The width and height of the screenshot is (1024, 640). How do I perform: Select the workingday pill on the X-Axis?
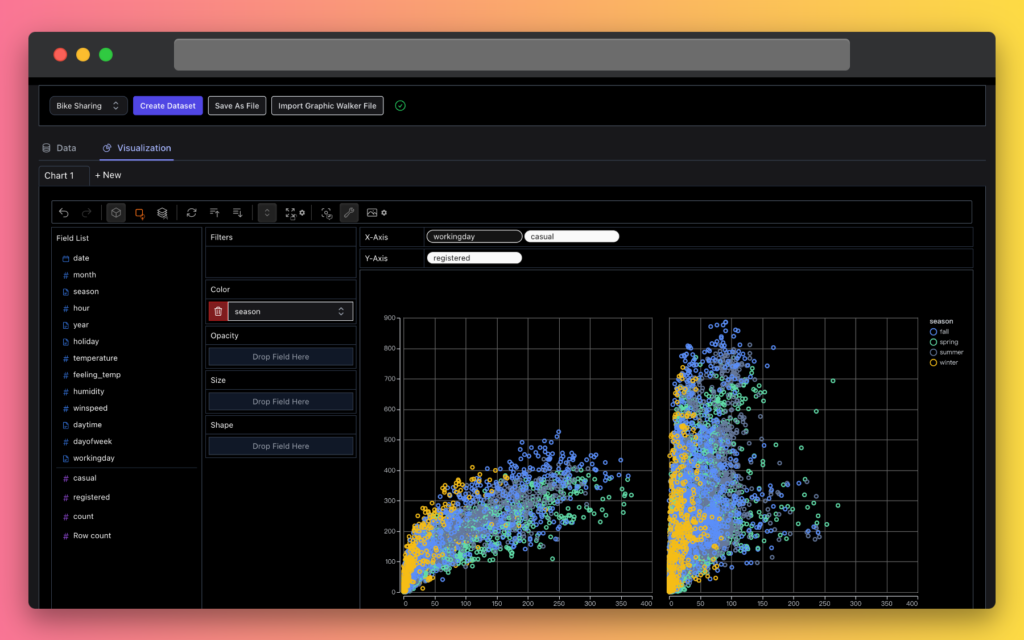pyautogui.click(x=474, y=236)
